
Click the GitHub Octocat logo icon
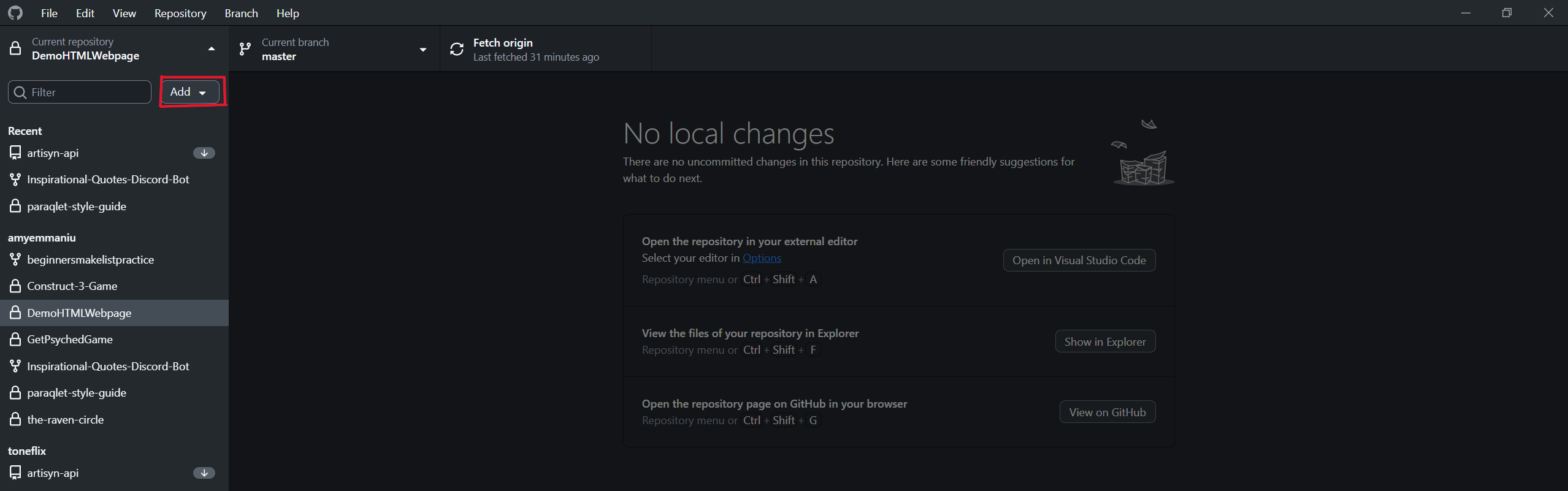[15, 13]
